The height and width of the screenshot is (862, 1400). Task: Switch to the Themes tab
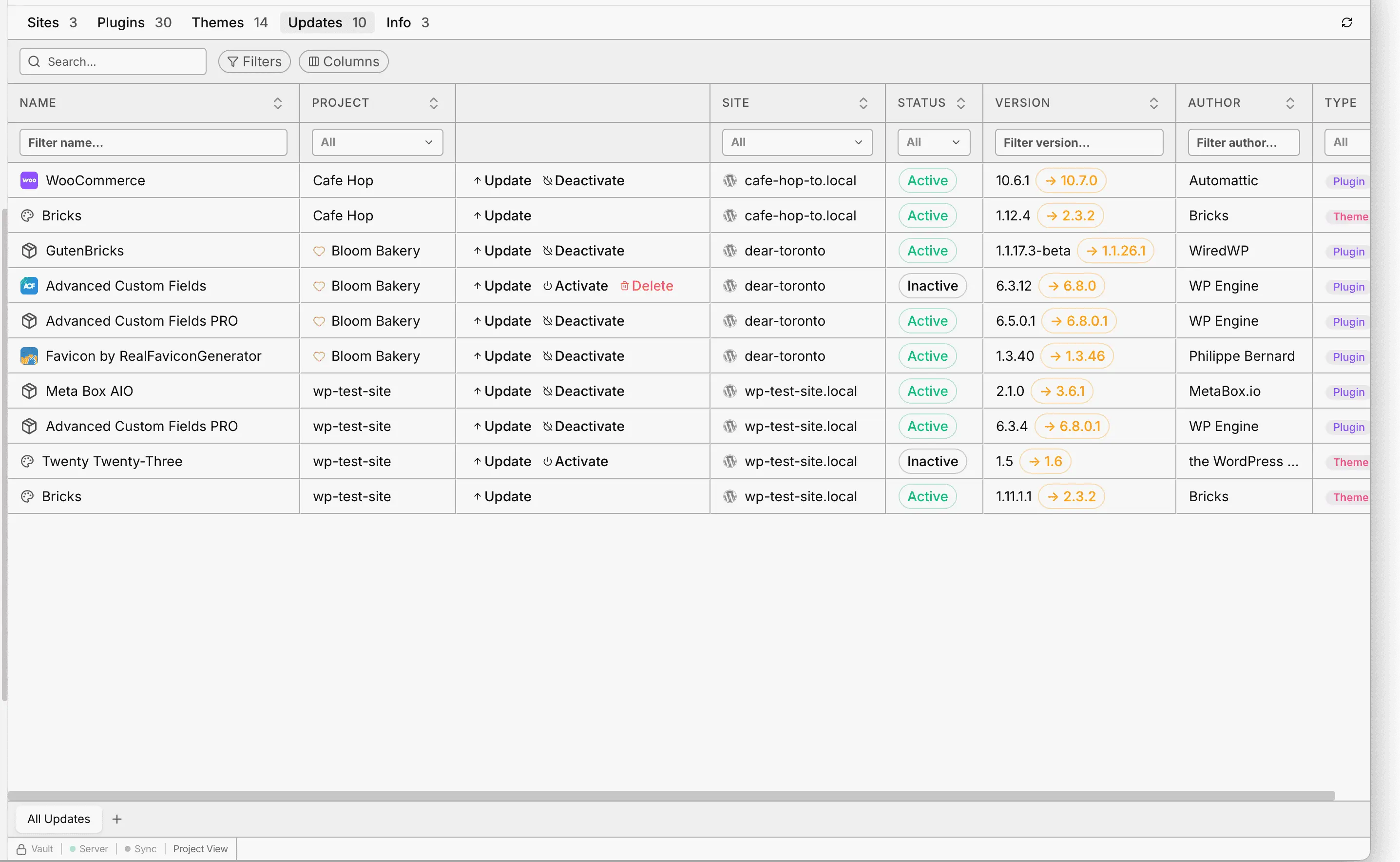[229, 23]
